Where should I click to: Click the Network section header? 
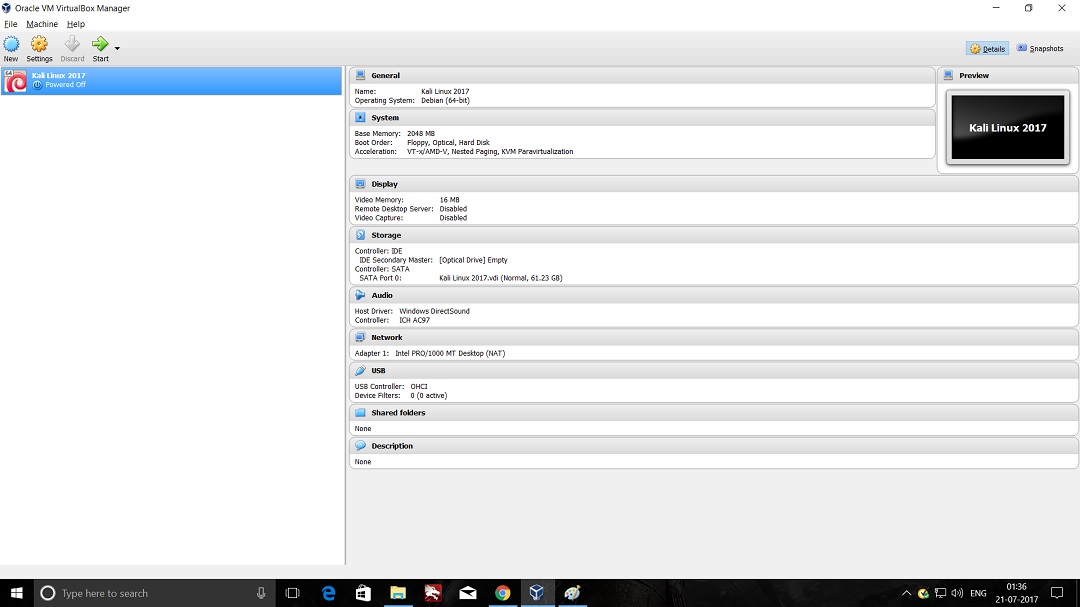pos(386,337)
